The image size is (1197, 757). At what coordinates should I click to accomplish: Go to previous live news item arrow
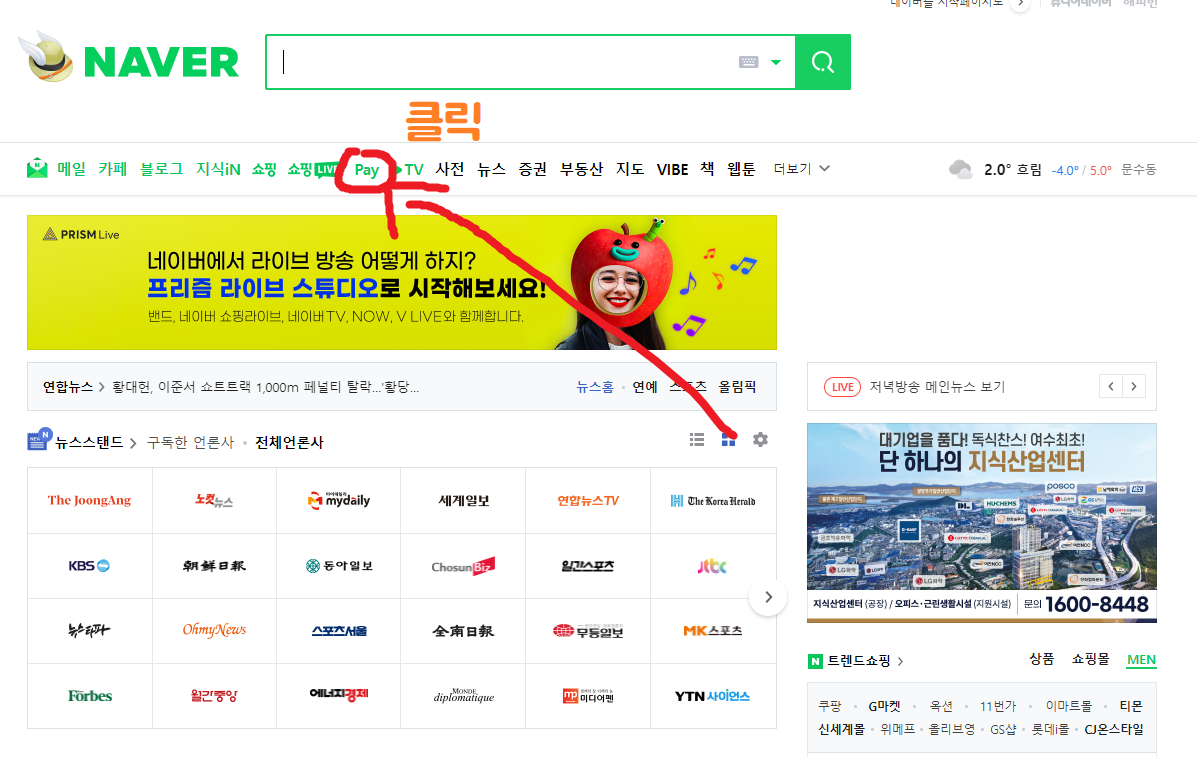click(1111, 386)
